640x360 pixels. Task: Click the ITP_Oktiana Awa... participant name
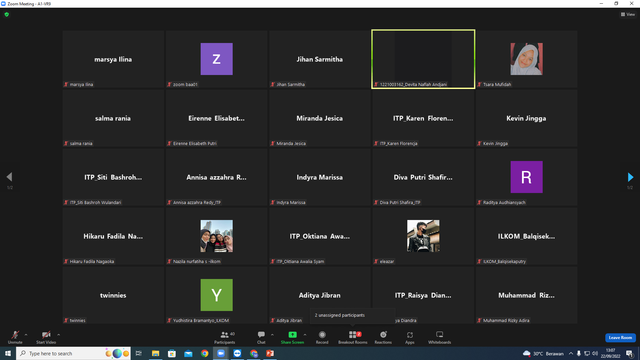pos(320,236)
